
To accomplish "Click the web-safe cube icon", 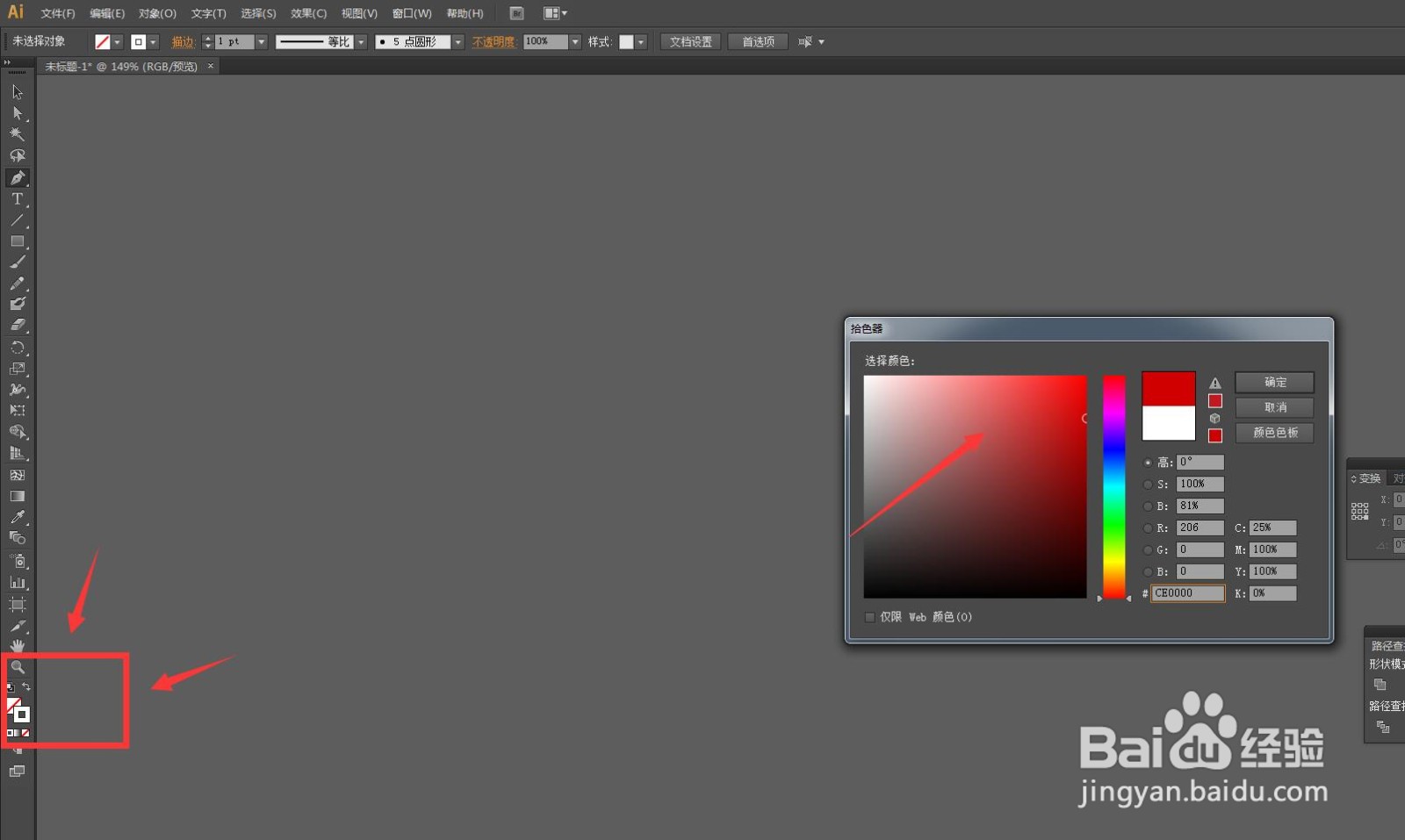I will coord(1215,419).
